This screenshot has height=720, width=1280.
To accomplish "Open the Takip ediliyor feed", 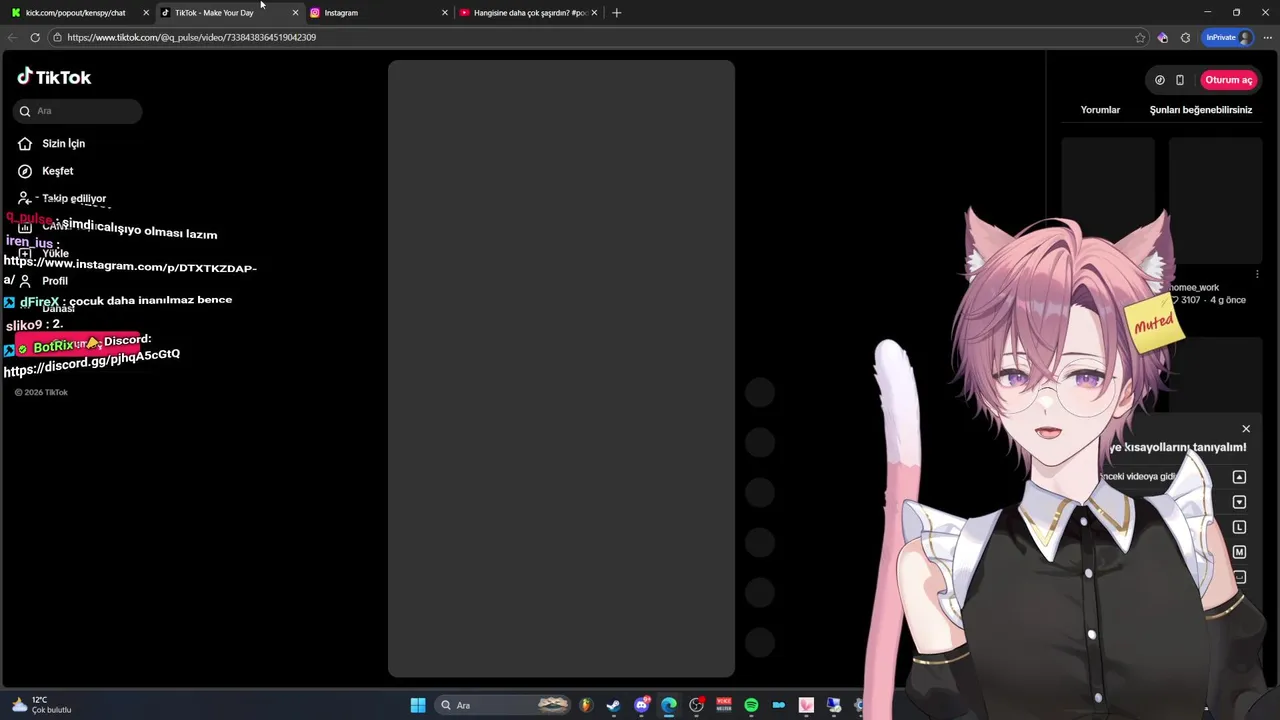I will pos(62,198).
